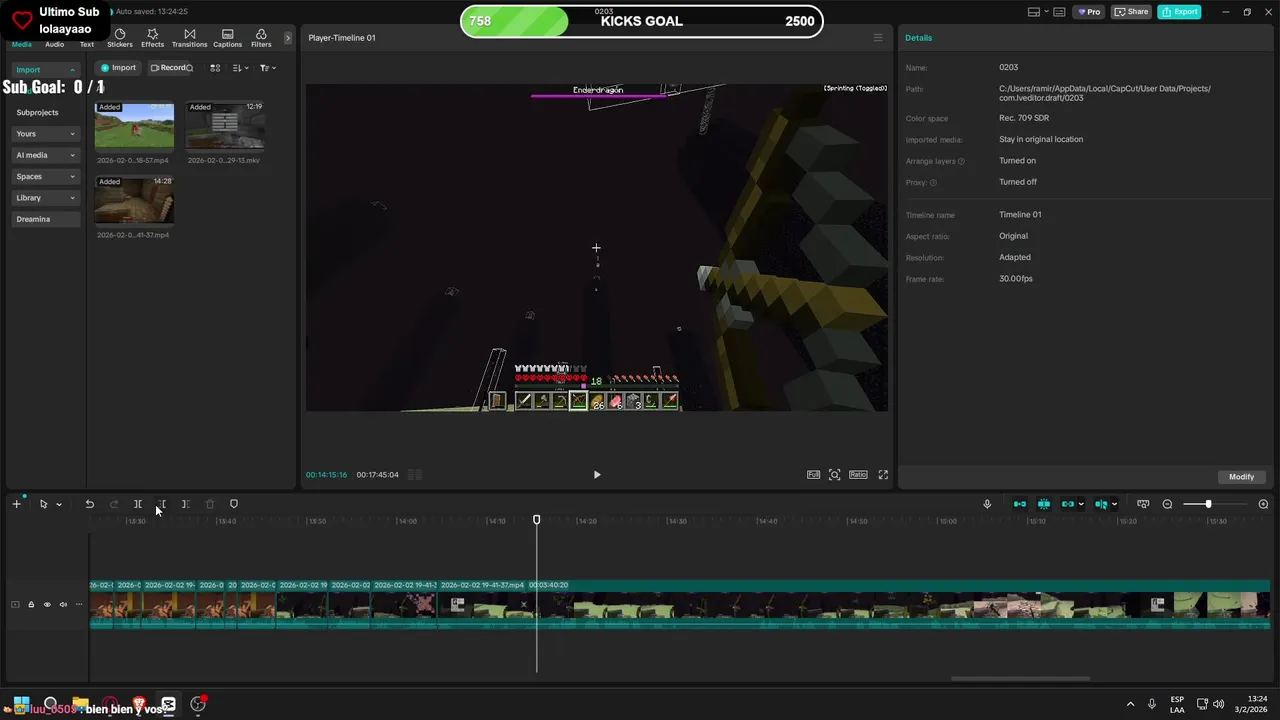This screenshot has width=1280, height=720.
Task: Open Dreamina in the sidebar
Action: click(46, 219)
